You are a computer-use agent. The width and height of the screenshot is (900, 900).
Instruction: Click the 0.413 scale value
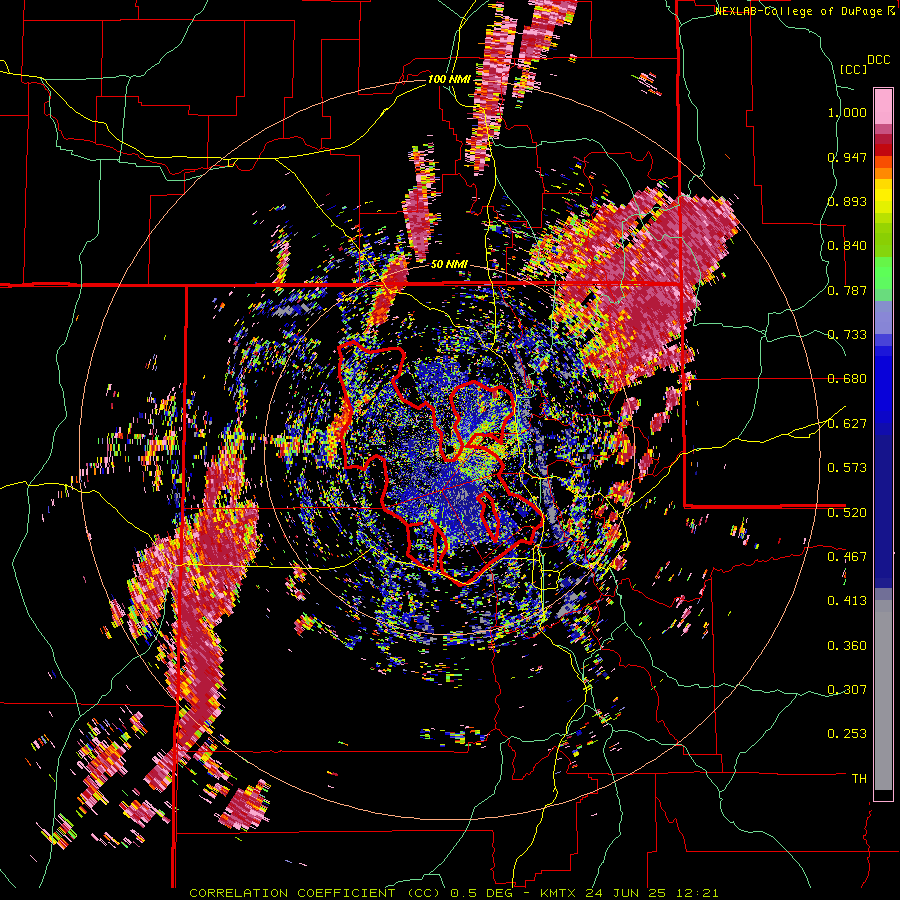847,601
